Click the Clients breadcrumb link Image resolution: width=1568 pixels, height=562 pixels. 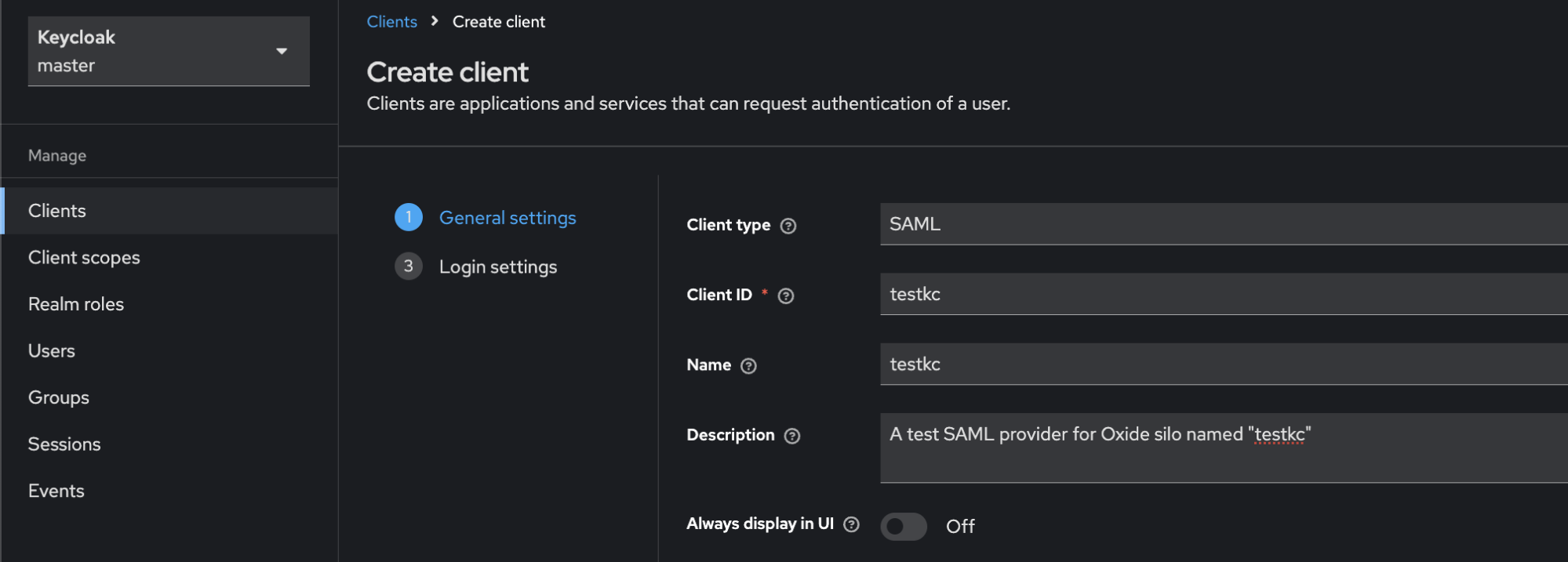coord(391,22)
